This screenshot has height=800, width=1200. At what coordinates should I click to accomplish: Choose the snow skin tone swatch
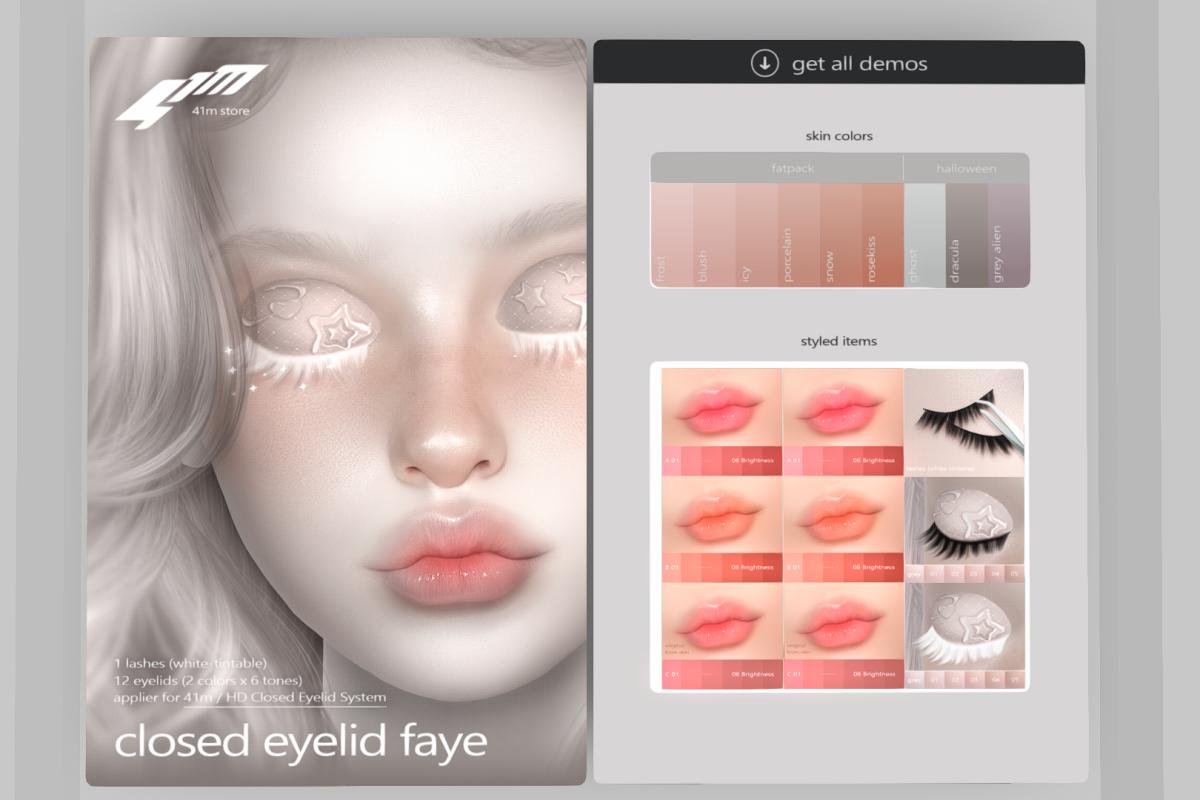click(840, 236)
